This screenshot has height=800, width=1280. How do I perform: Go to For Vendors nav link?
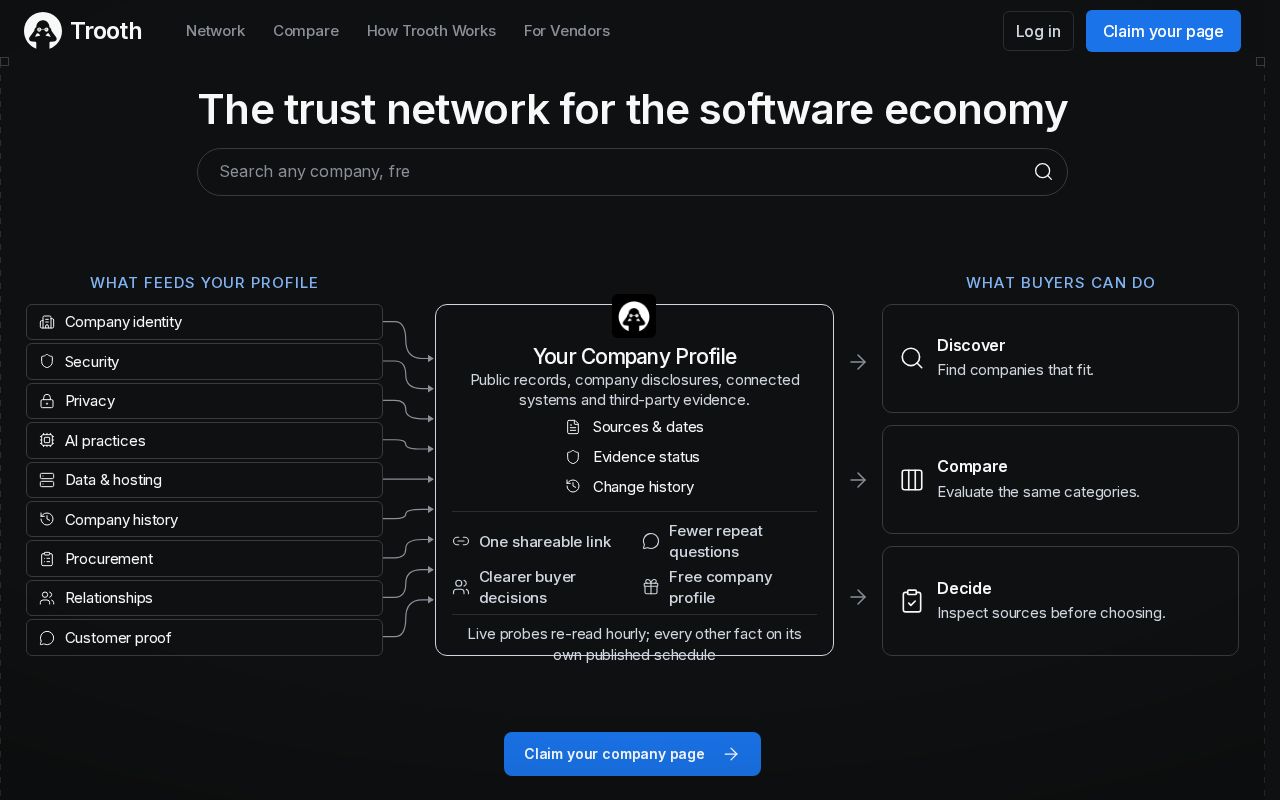pyautogui.click(x=567, y=31)
